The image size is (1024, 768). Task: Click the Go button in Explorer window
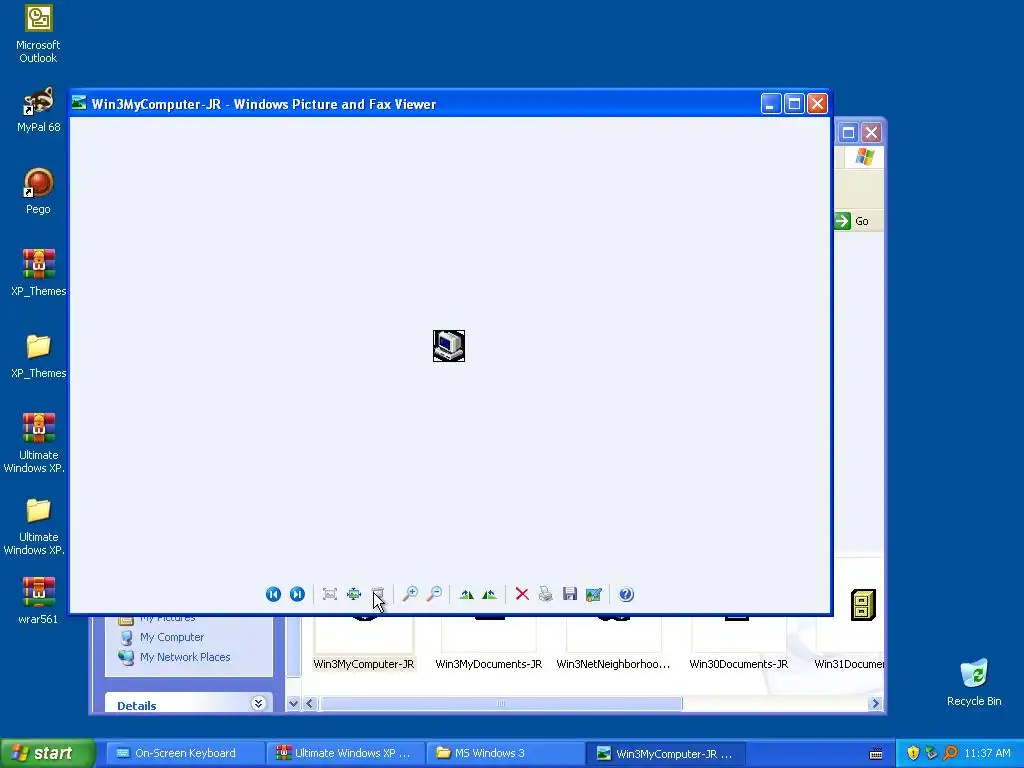(852, 221)
